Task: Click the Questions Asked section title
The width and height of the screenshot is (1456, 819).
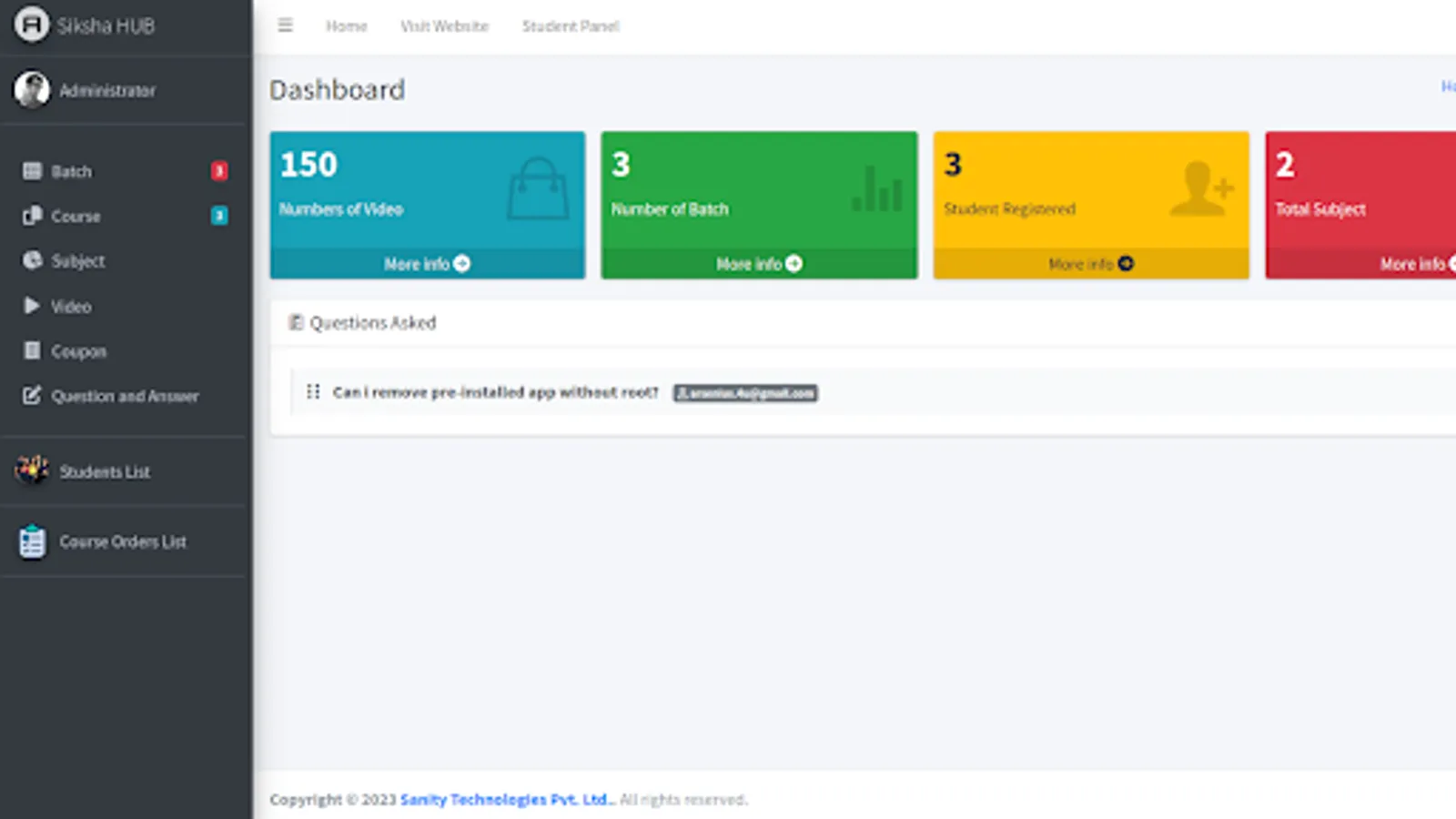Action: tap(373, 322)
